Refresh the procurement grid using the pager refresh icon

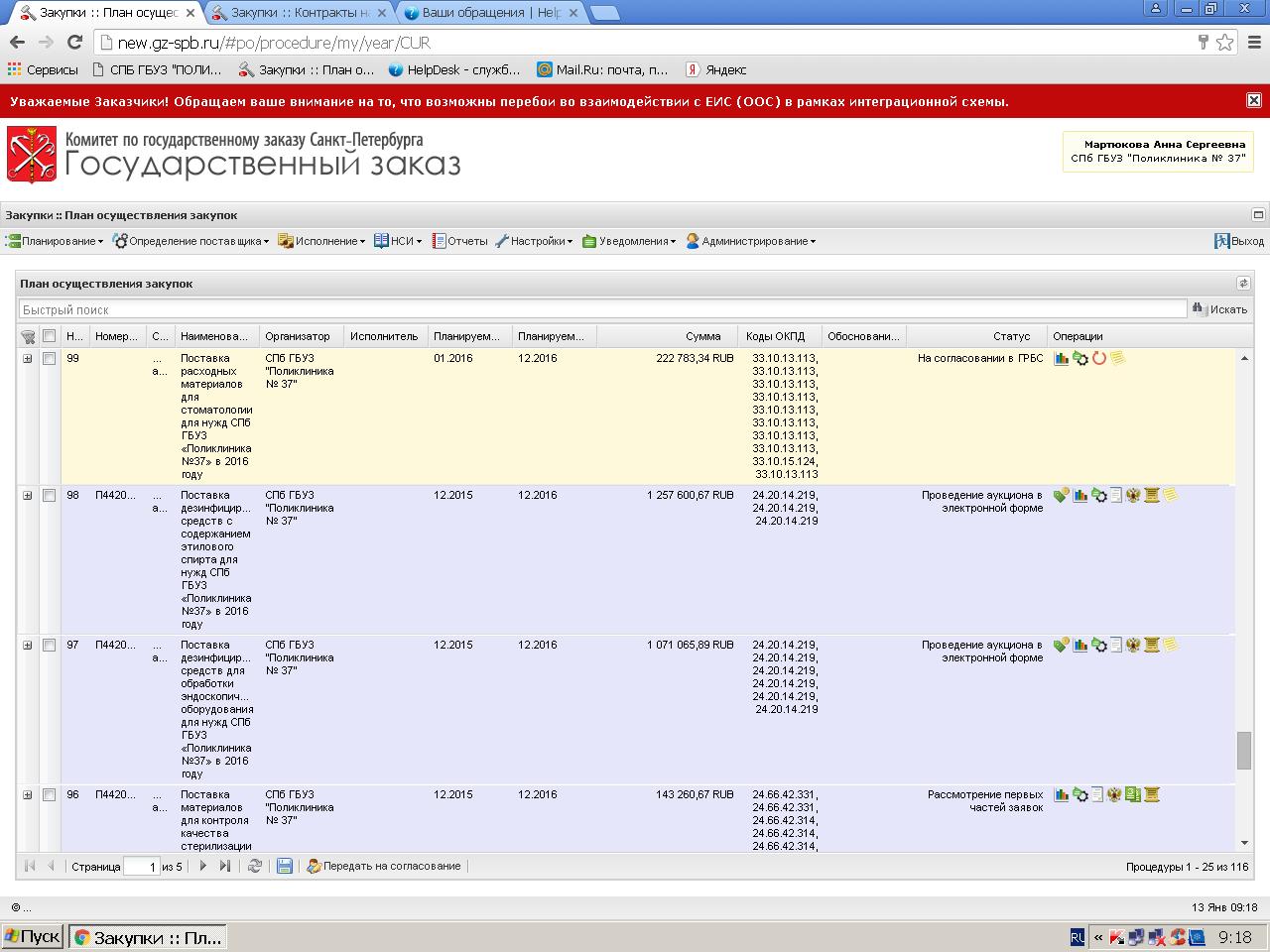coord(255,866)
